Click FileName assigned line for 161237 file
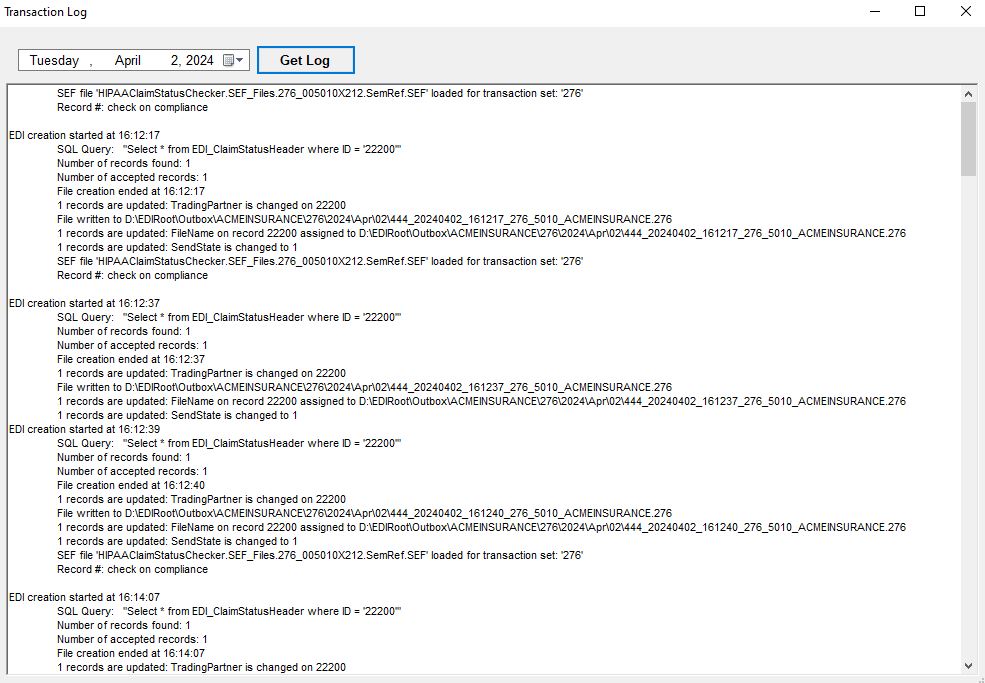Screen dimensions: 985x683 pos(481,402)
